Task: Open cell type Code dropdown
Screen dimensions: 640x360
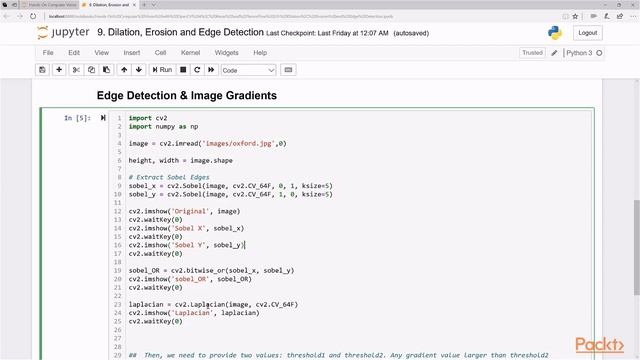Action: pos(248,70)
